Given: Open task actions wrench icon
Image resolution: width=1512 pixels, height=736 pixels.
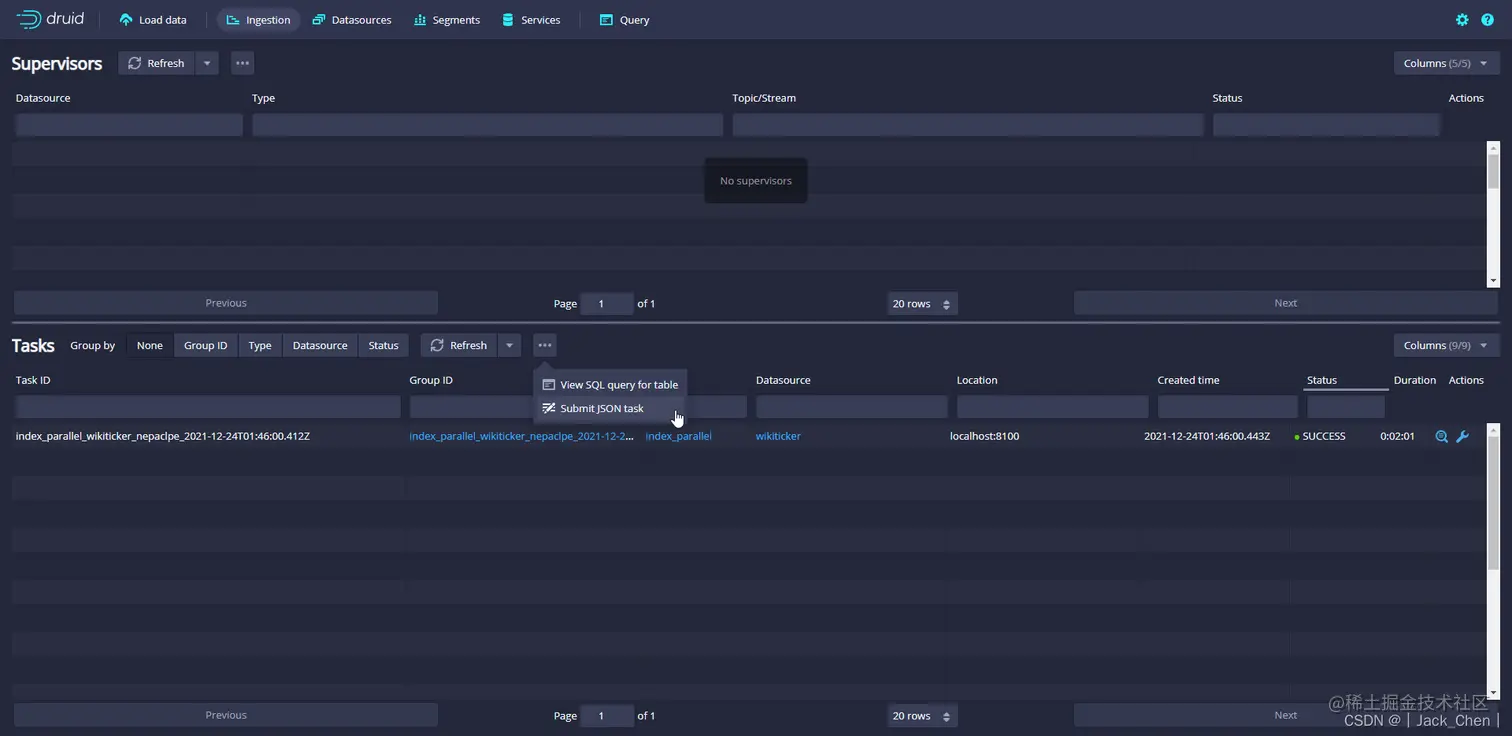Looking at the screenshot, I should [x=1462, y=436].
